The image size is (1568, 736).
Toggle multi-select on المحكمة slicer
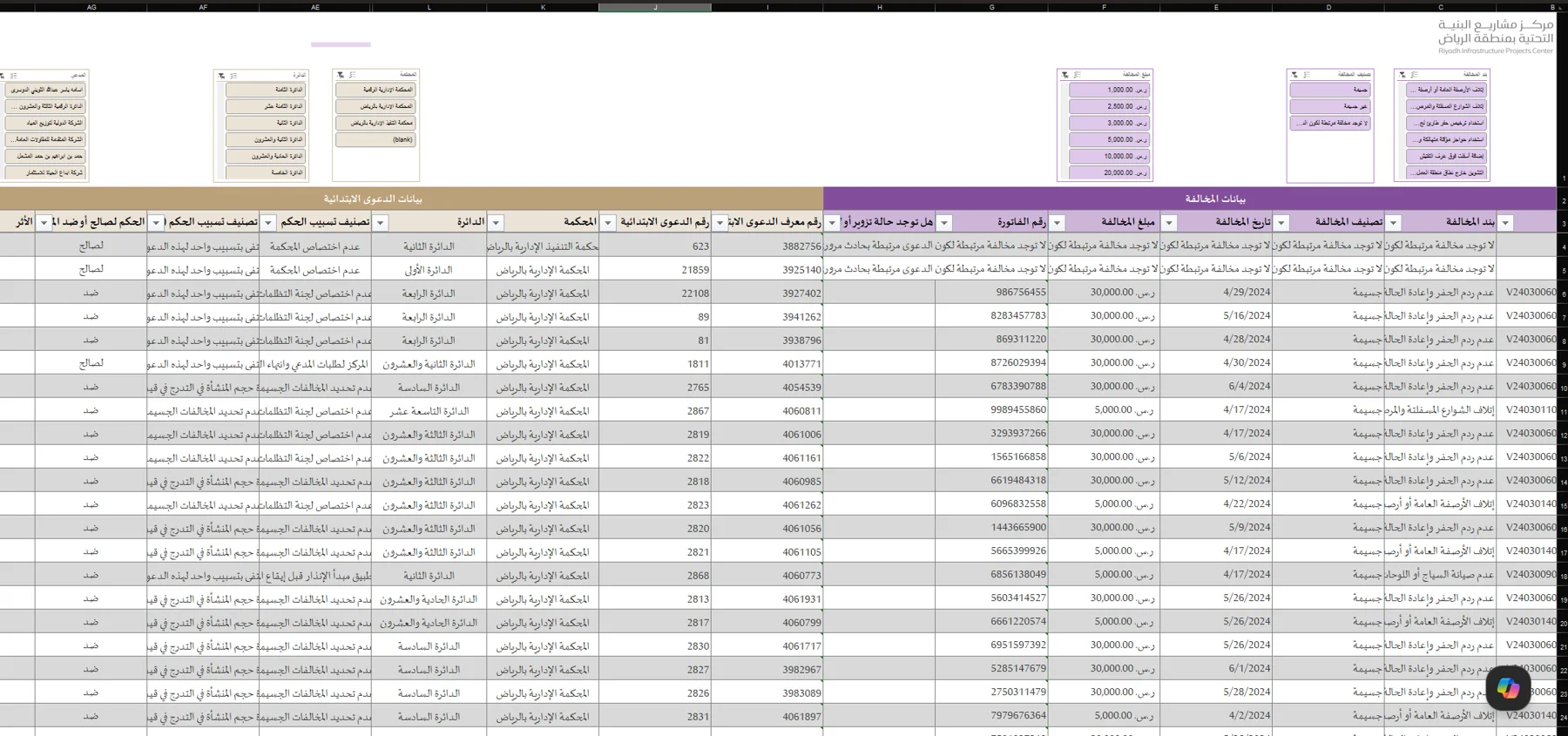coord(353,75)
